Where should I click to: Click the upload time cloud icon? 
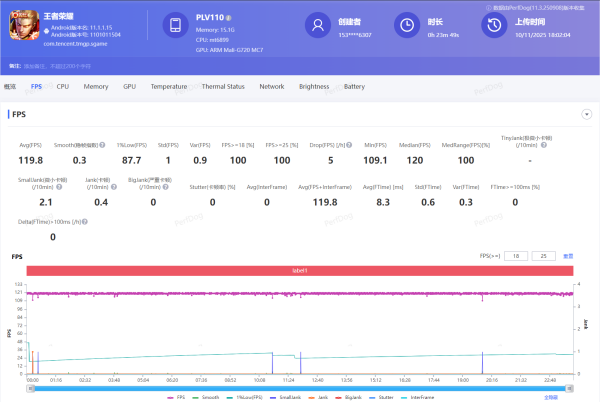495,25
